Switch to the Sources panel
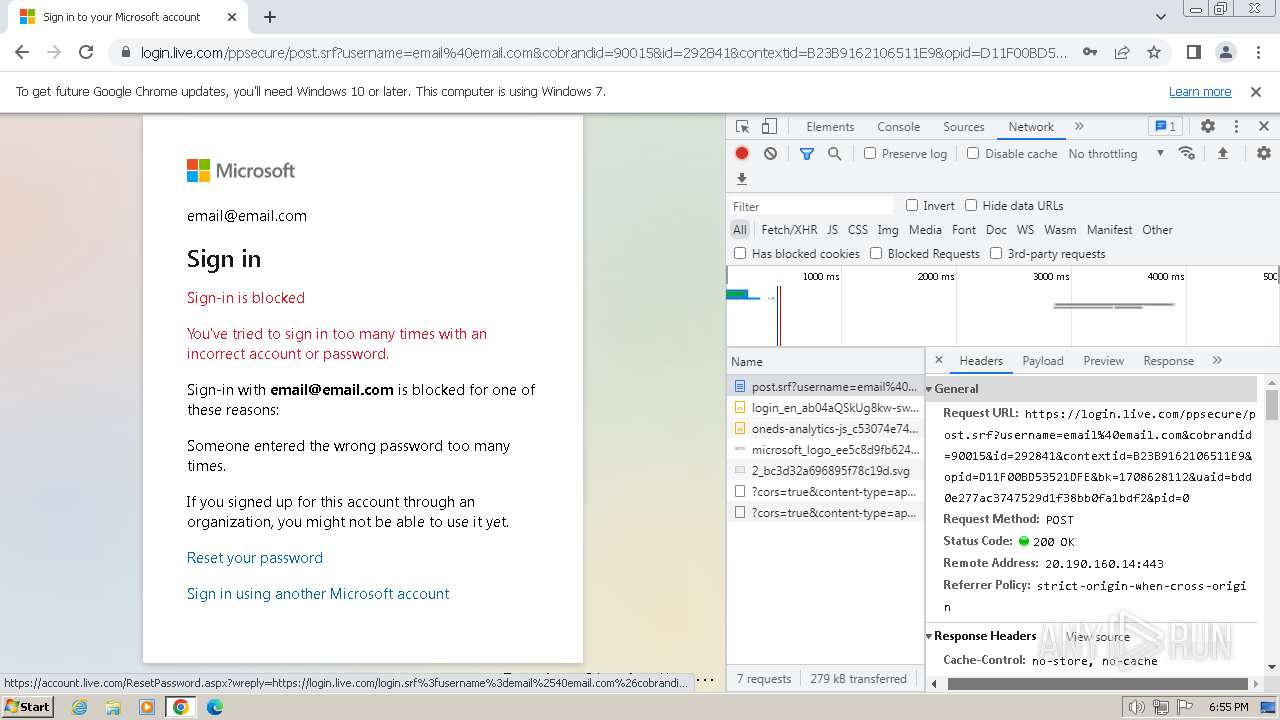This screenshot has height=720, width=1280. (964, 127)
